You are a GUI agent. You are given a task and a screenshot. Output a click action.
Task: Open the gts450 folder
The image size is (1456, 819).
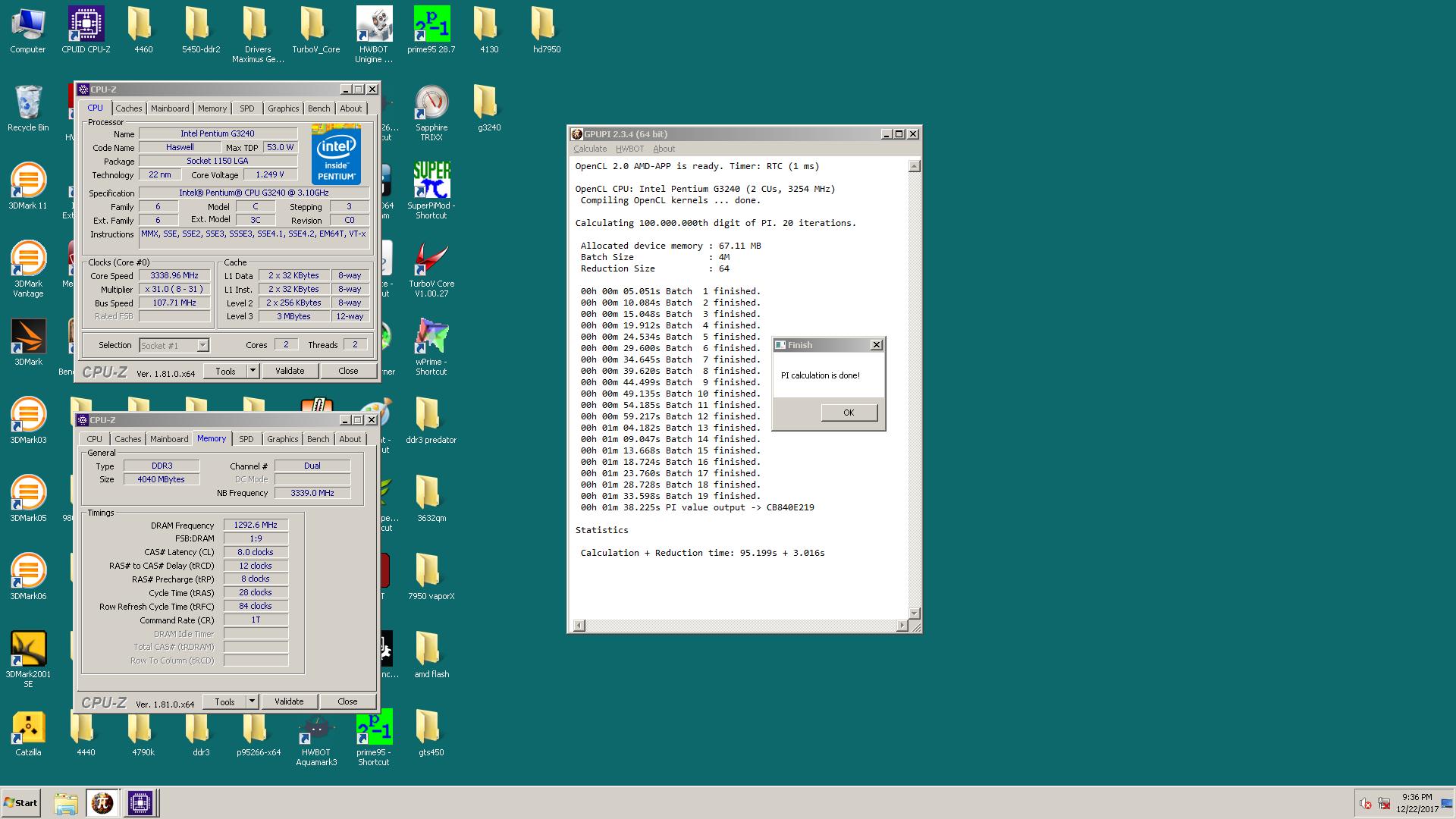431,733
